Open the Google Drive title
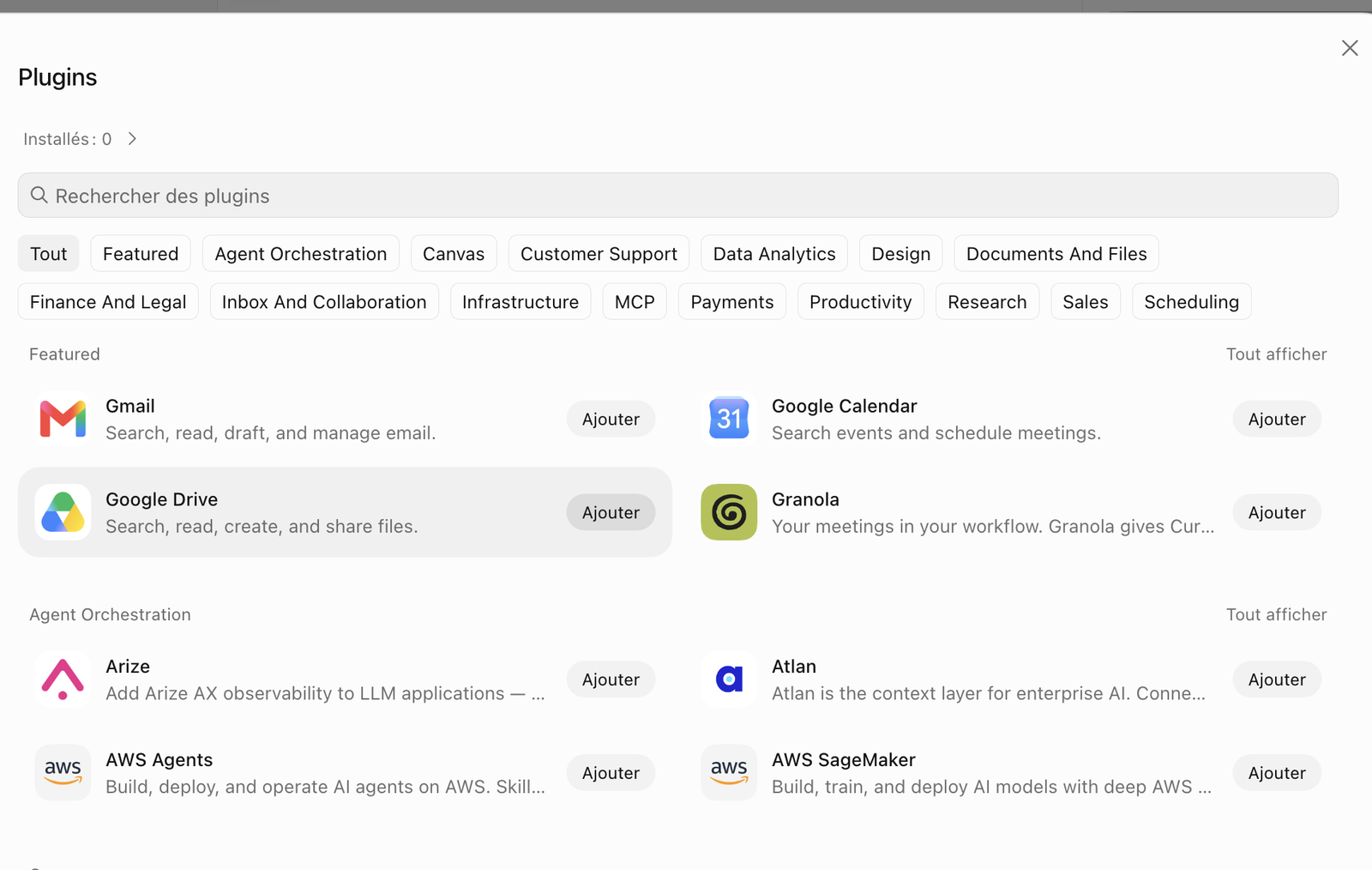Image resolution: width=1372 pixels, height=870 pixels. (162, 499)
